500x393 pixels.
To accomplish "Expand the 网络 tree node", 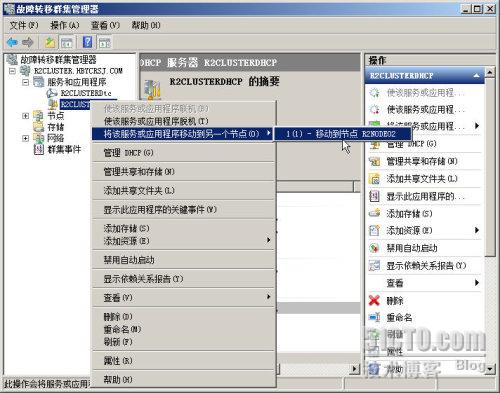I will coord(26,138).
